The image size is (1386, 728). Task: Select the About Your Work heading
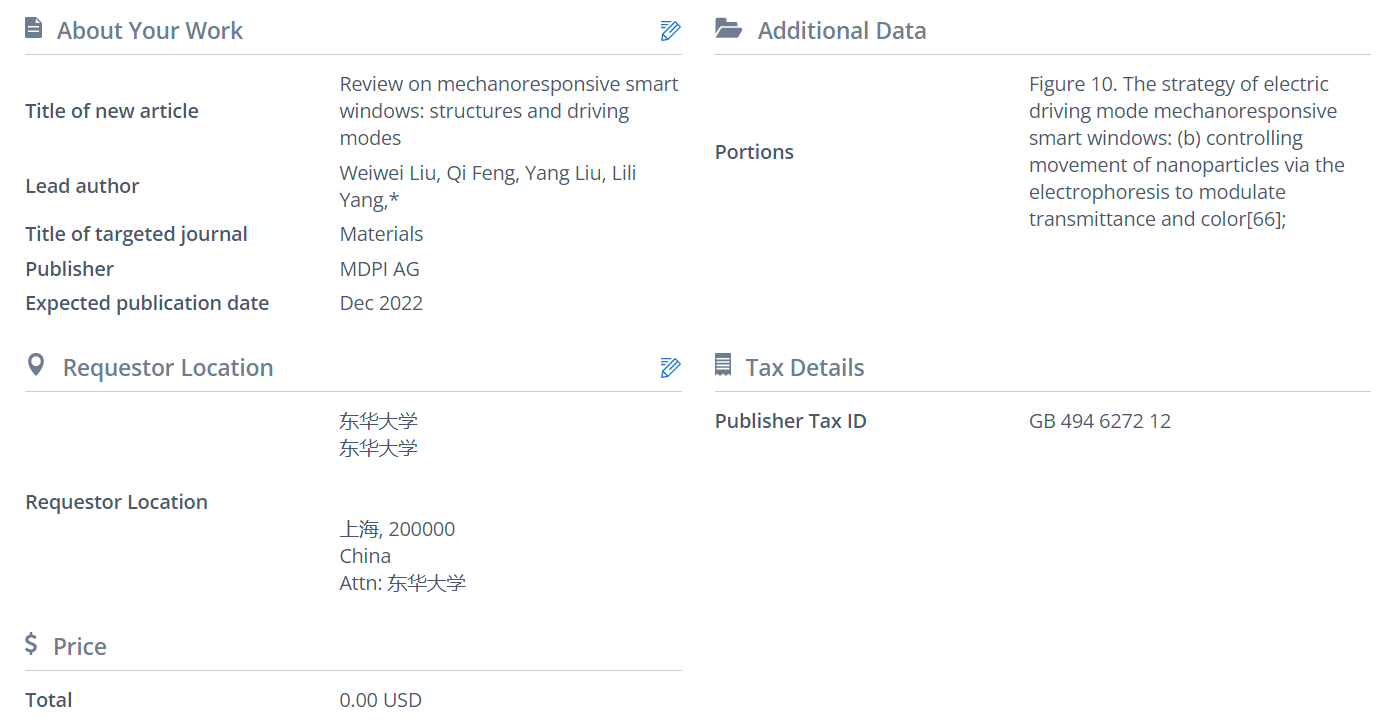click(x=150, y=31)
